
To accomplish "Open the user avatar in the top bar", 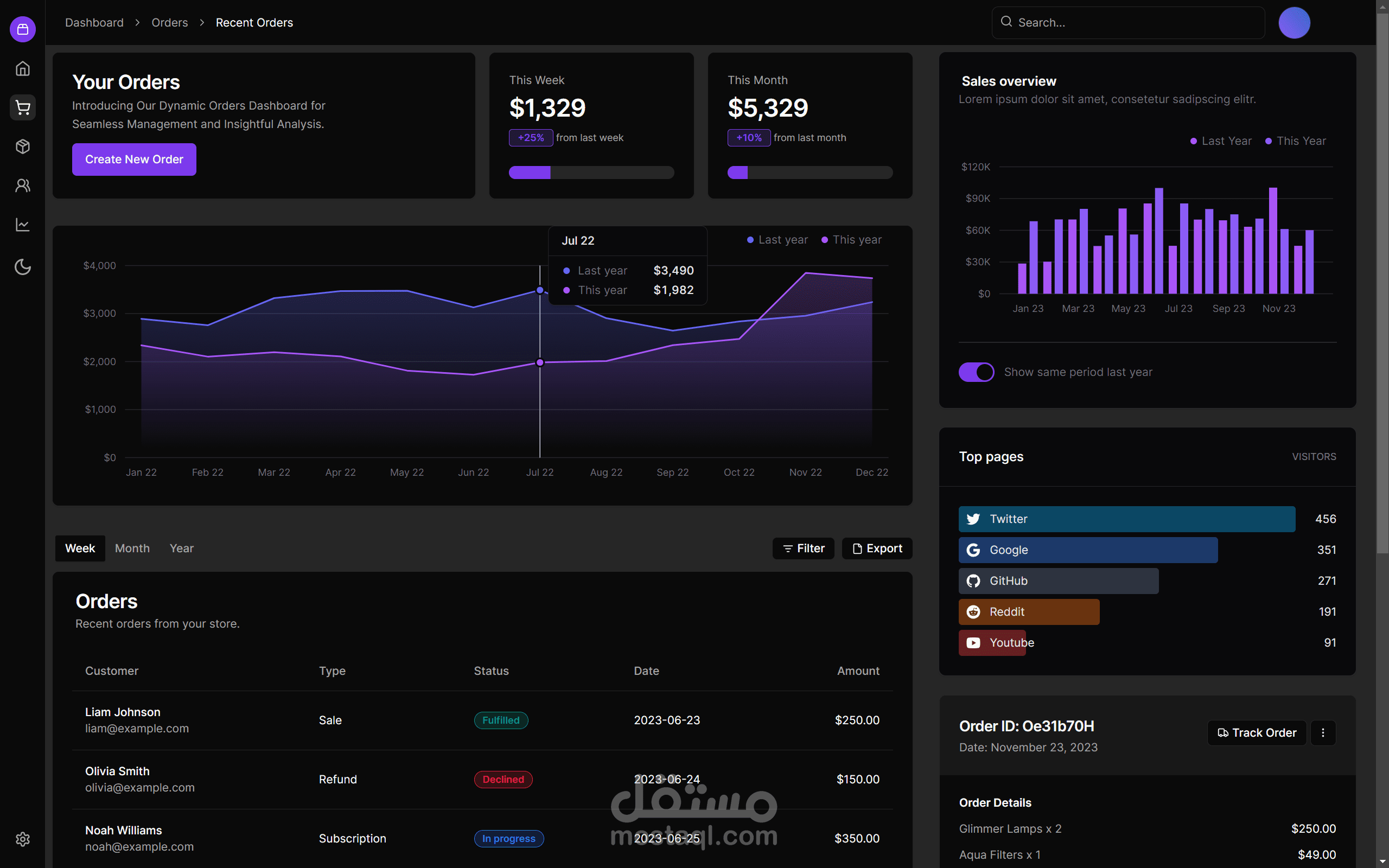I will click(1294, 23).
